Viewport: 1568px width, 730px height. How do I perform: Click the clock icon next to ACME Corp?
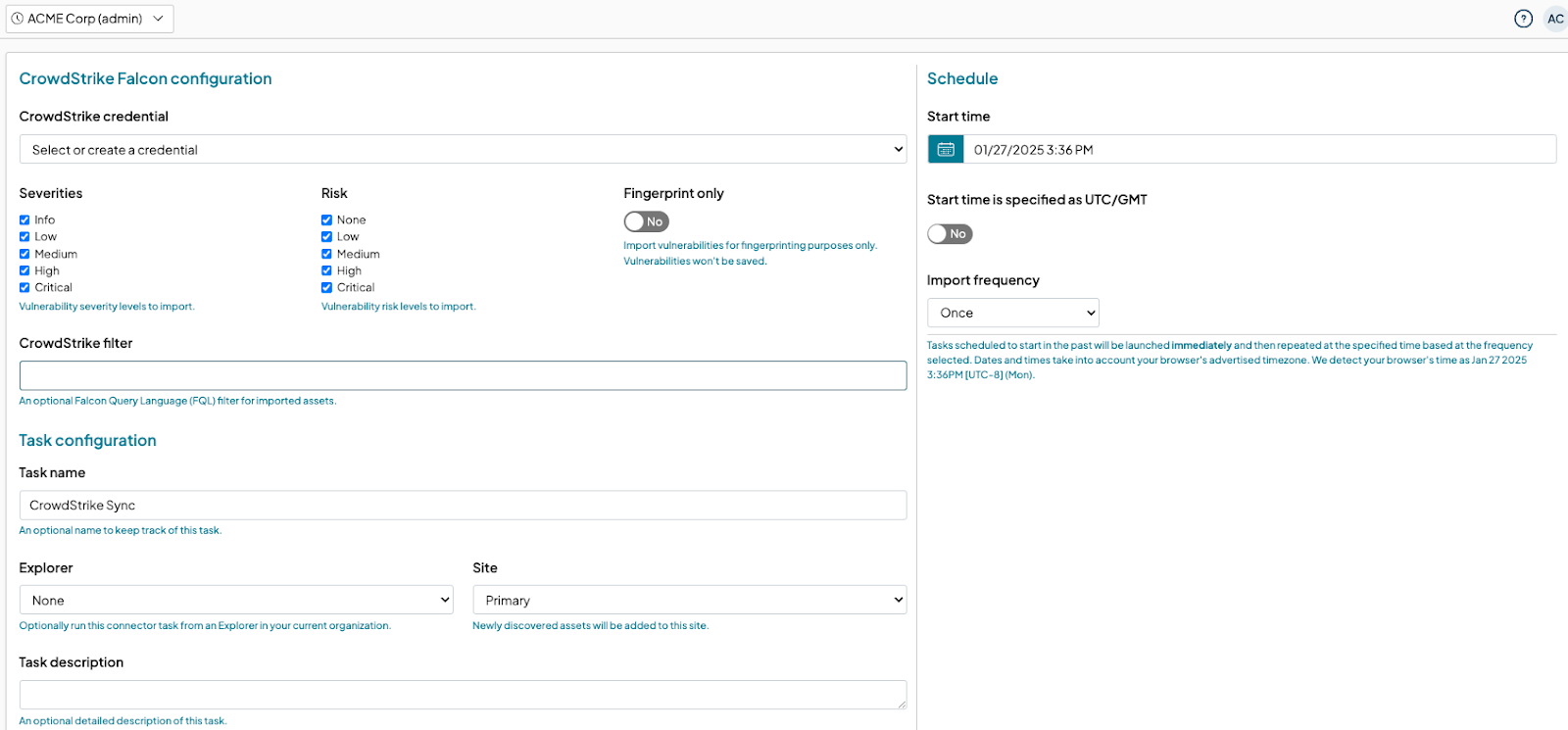pyautogui.click(x=17, y=19)
